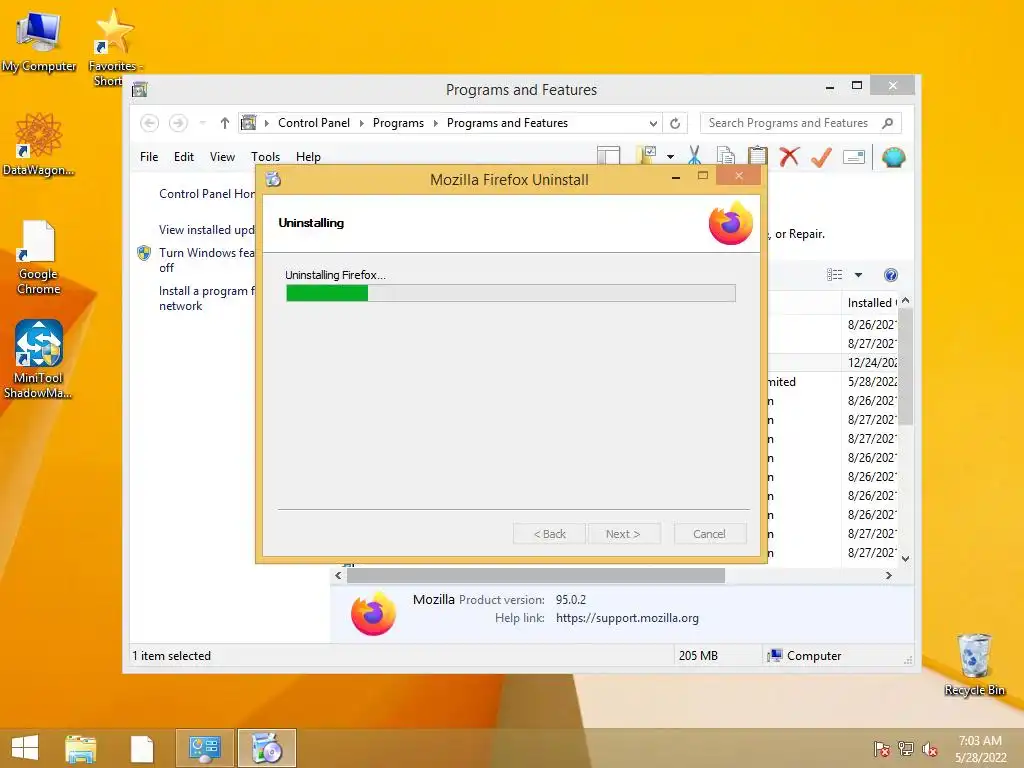The width and height of the screenshot is (1024, 768).
Task: Click the Back navigation arrow
Action: coord(150,123)
